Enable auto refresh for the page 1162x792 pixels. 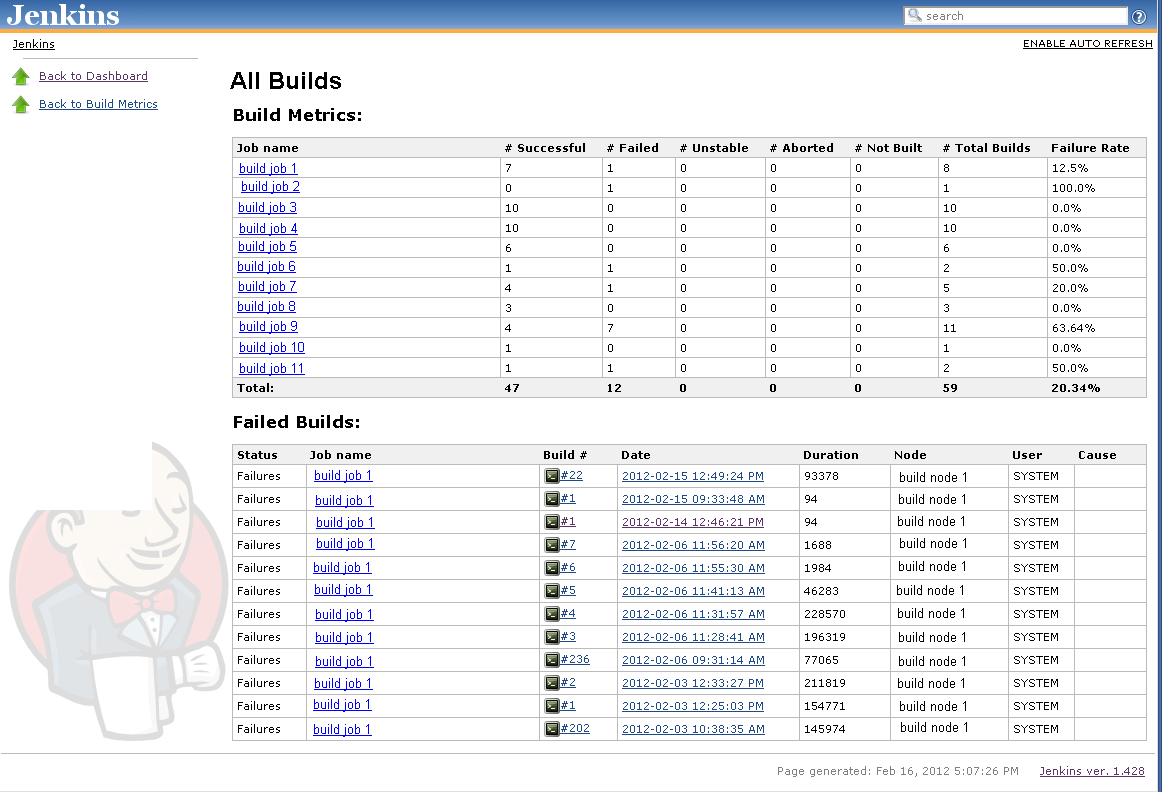[x=1087, y=44]
